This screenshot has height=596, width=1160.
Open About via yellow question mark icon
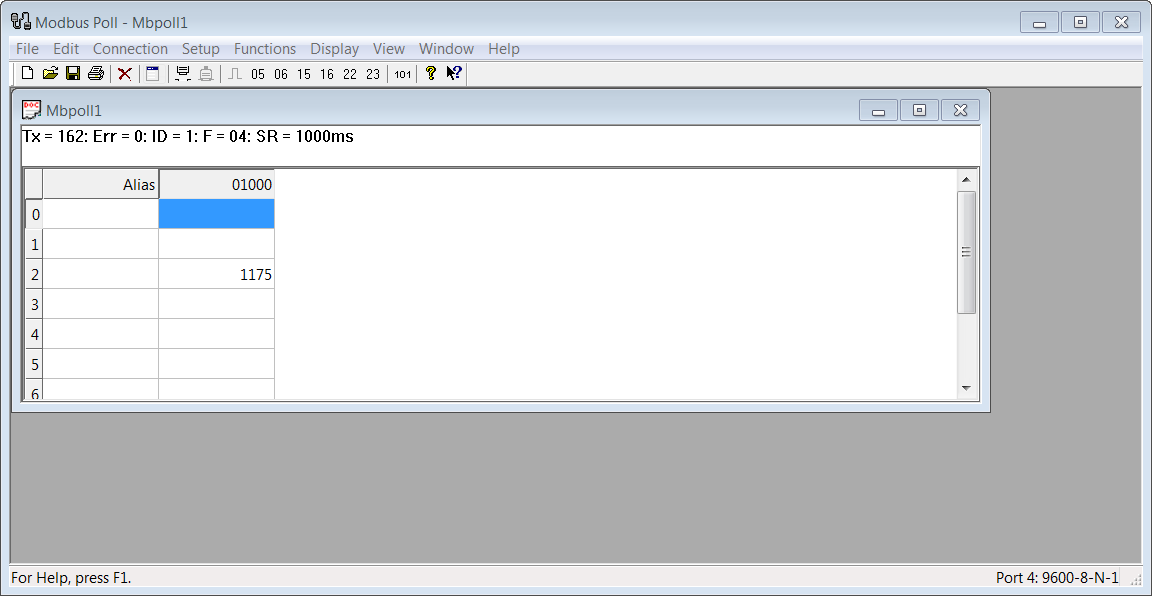pos(431,73)
